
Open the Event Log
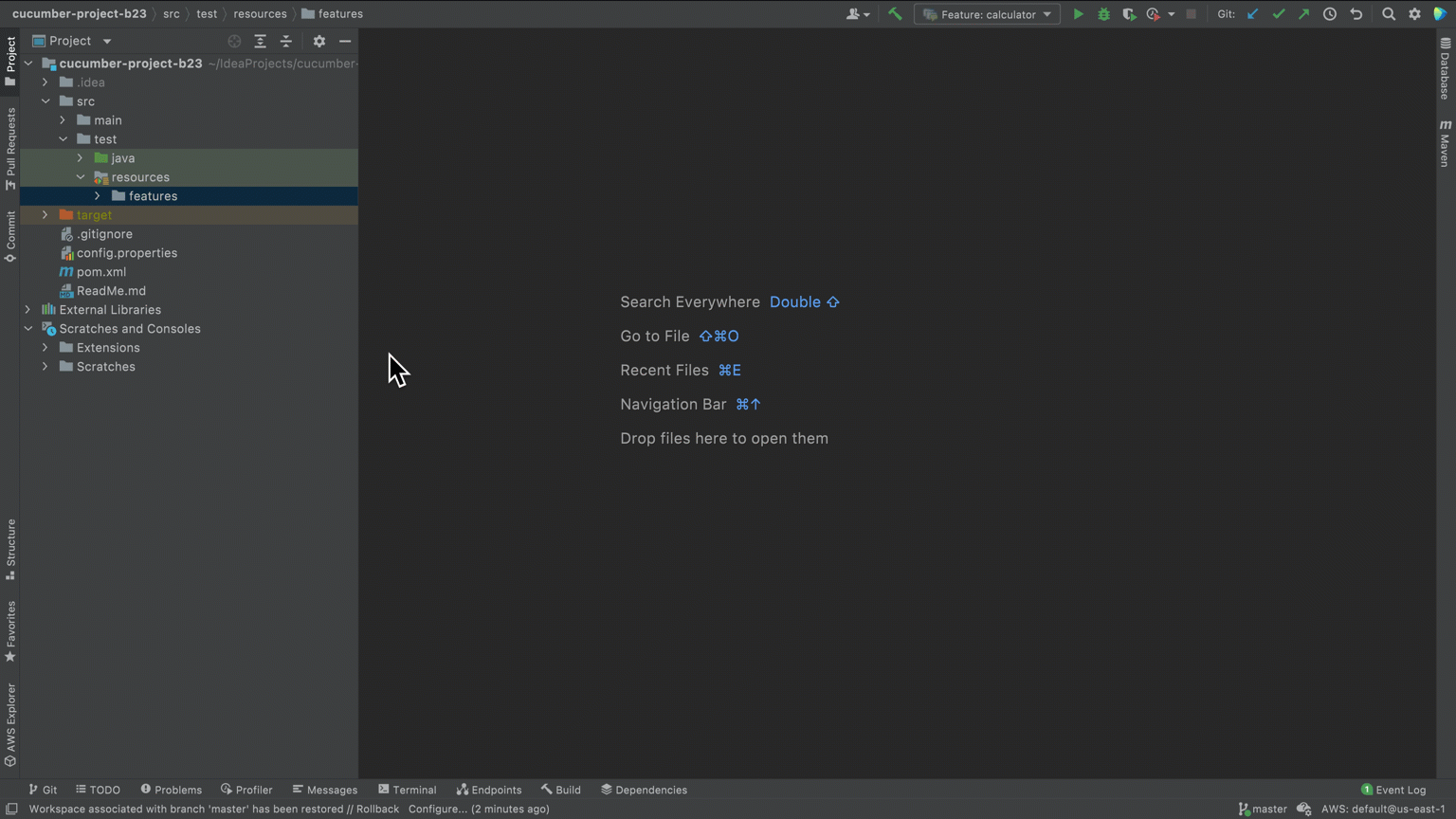1393,790
